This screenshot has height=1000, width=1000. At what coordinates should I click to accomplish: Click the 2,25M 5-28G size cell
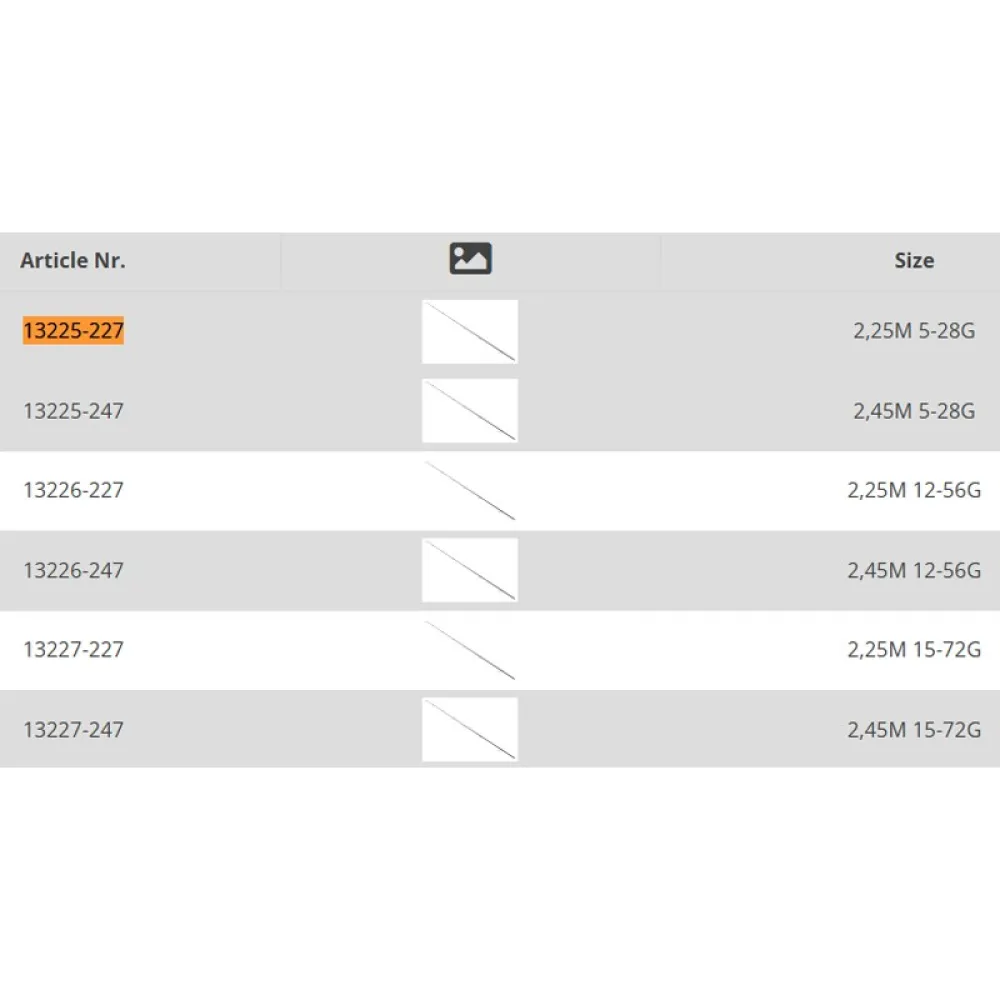pyautogui.click(x=914, y=331)
